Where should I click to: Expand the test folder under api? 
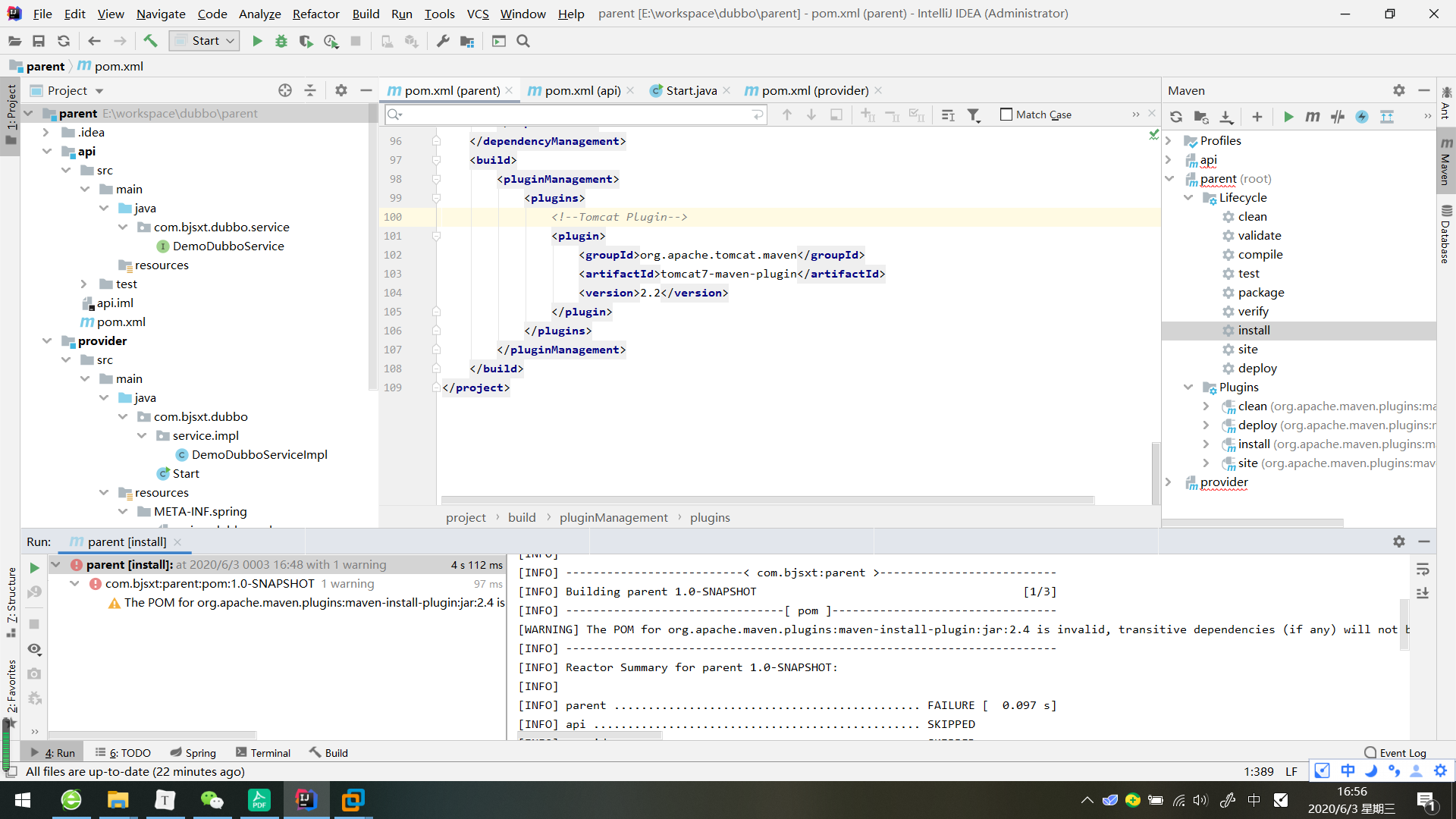pyautogui.click(x=84, y=284)
